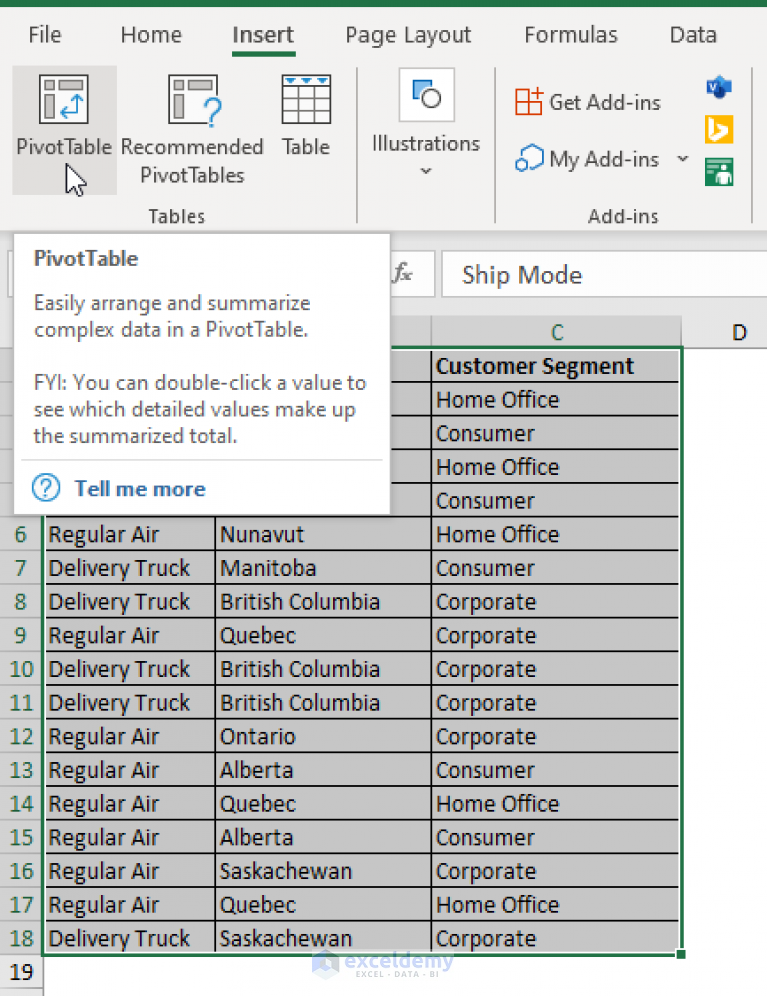Image resolution: width=767 pixels, height=996 pixels.
Task: Open the File menu
Action: click(x=45, y=34)
